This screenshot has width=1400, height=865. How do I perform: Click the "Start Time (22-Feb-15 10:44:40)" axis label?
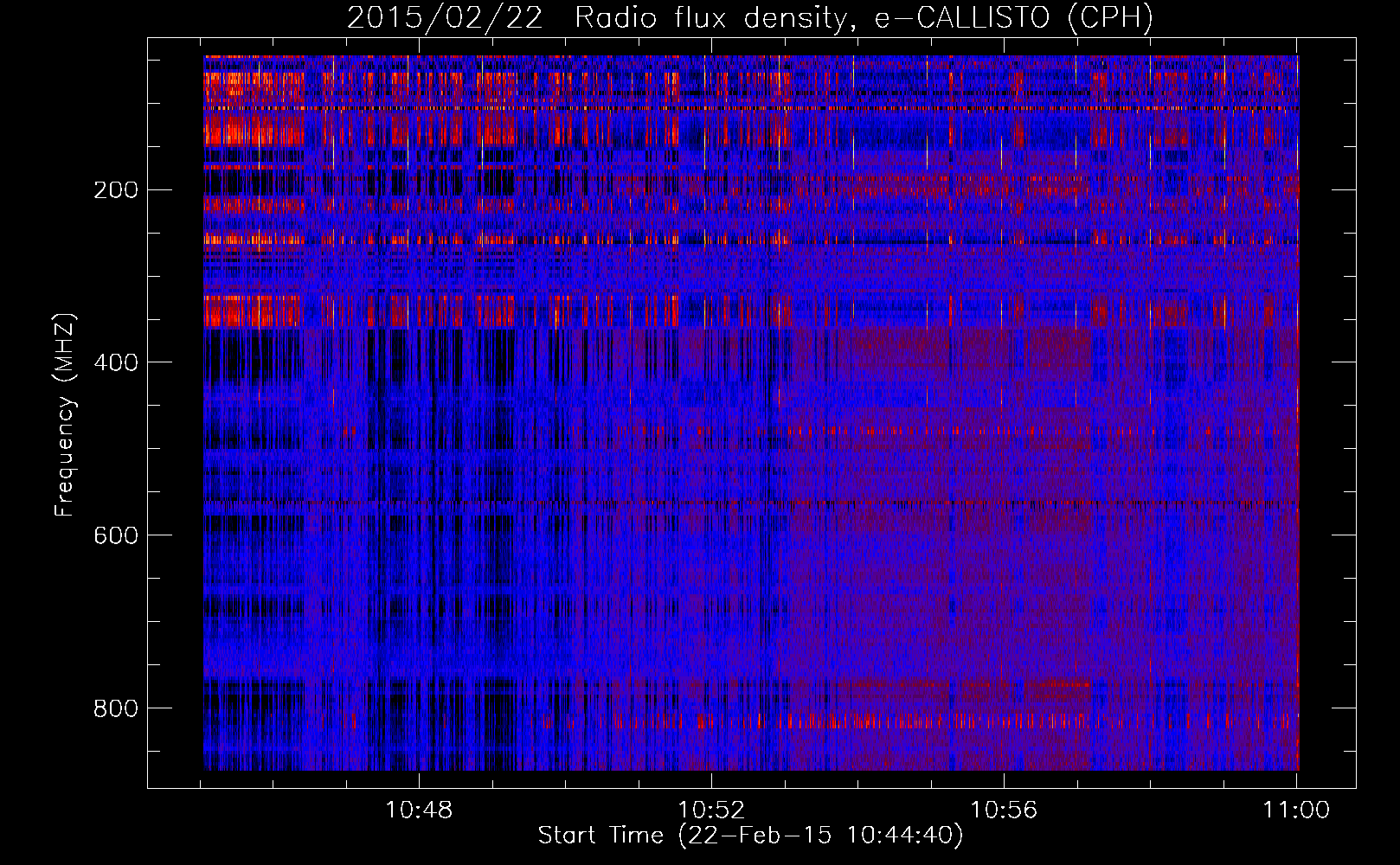point(750,836)
